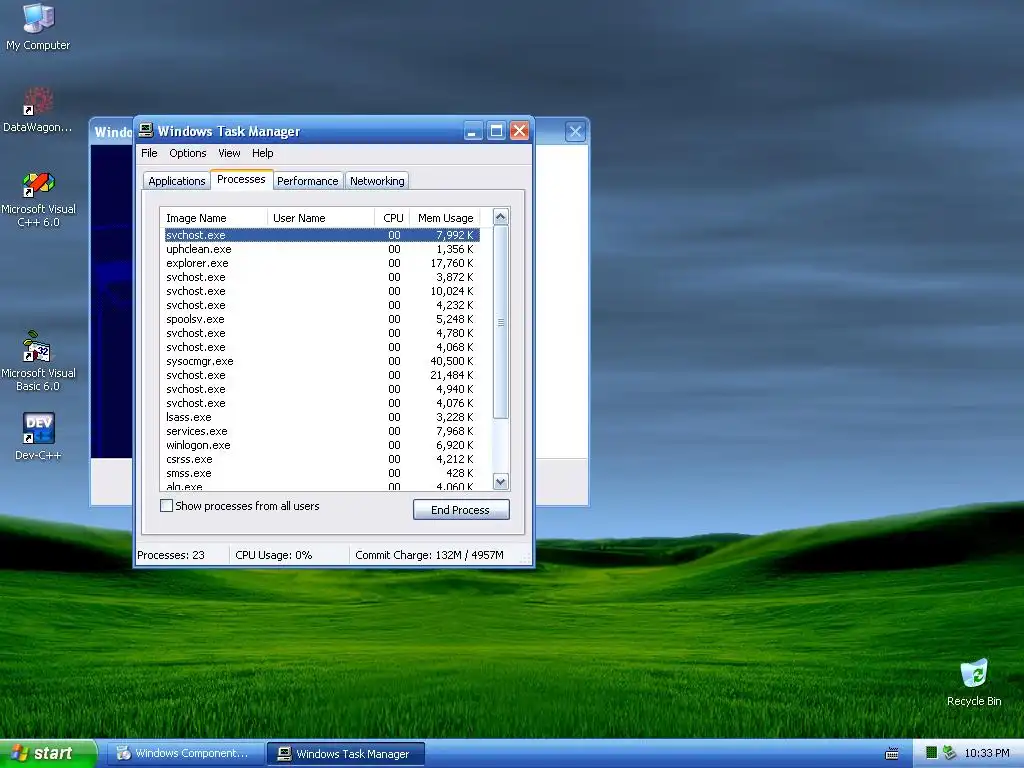Screen dimensions: 1024x768
Task: Click Windows Task Manager taskbar button
Action: [x=346, y=754]
